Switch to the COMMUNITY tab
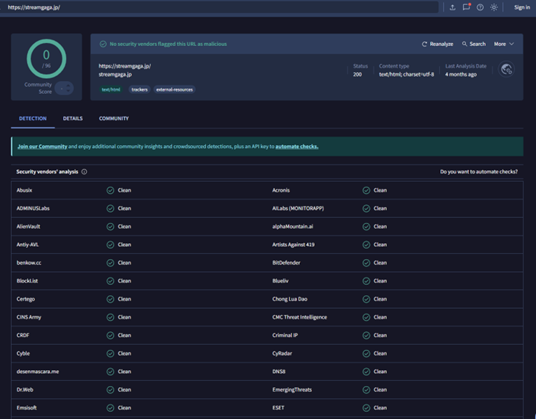 tap(114, 118)
